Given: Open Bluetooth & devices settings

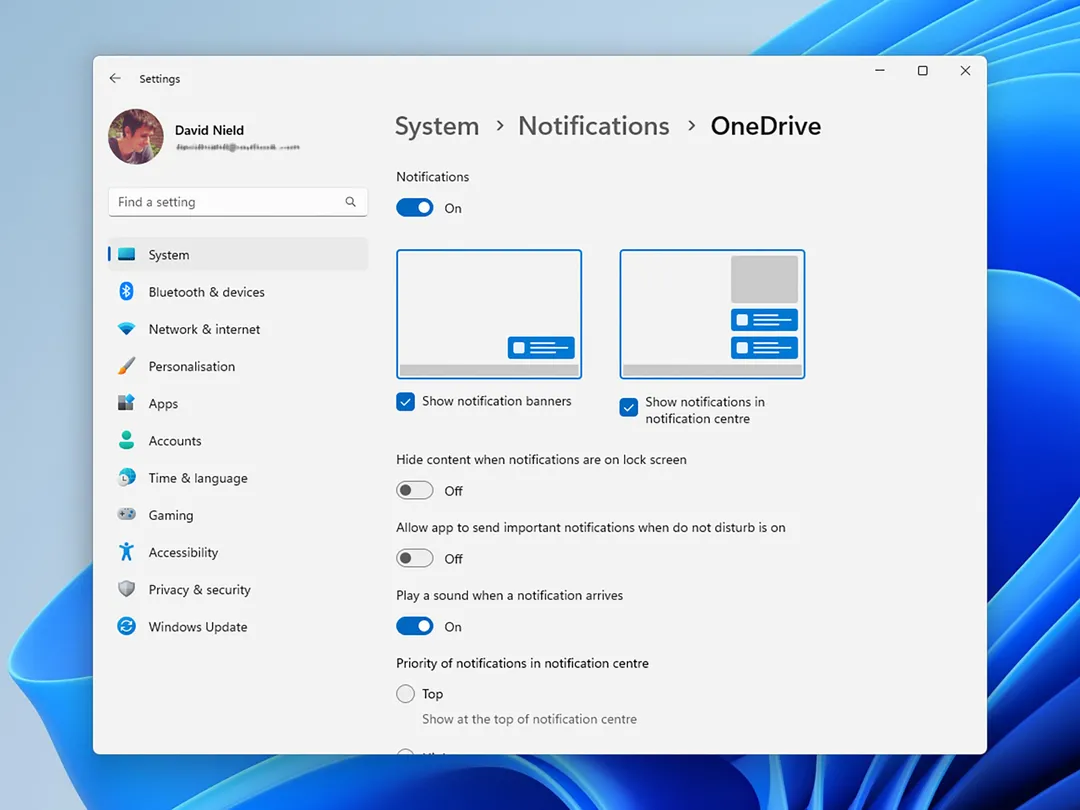Looking at the screenshot, I should (x=238, y=291).
